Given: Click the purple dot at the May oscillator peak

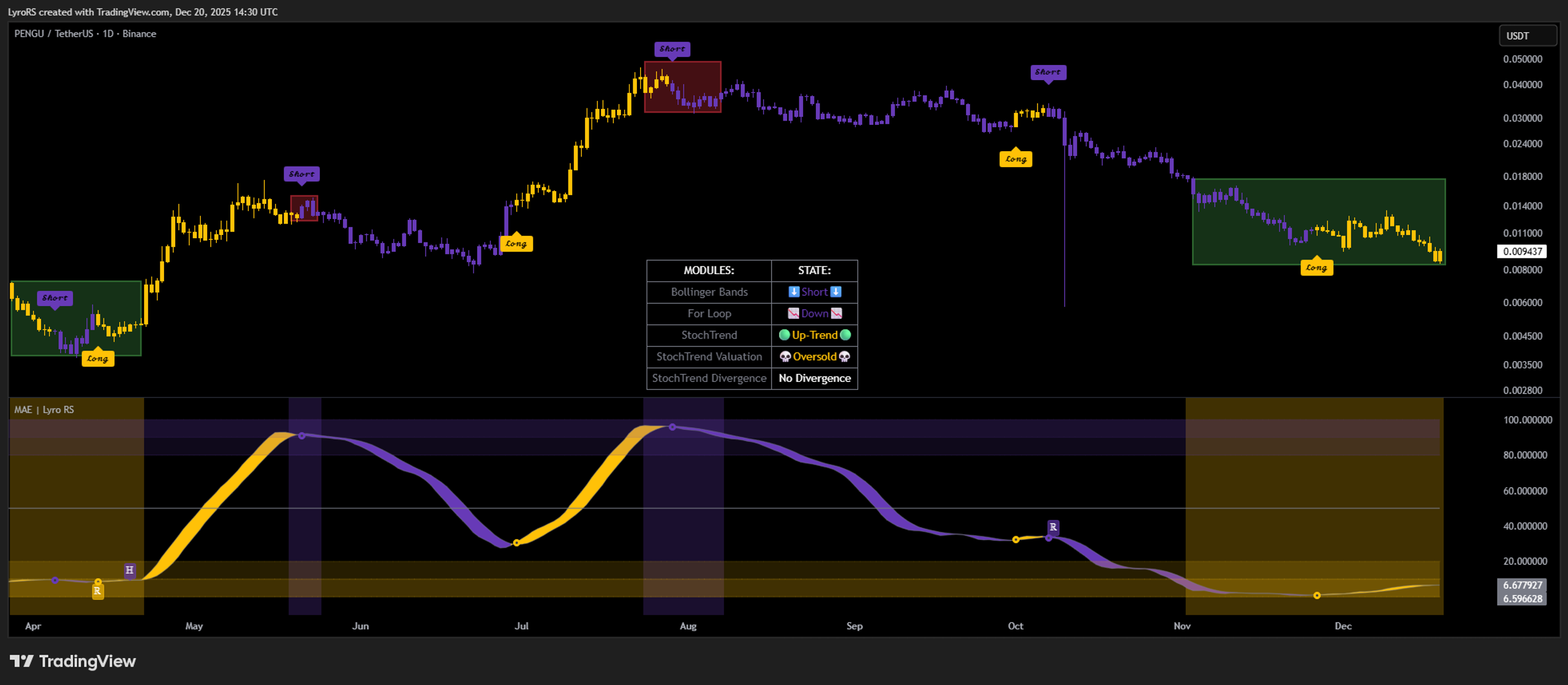Looking at the screenshot, I should tap(301, 436).
